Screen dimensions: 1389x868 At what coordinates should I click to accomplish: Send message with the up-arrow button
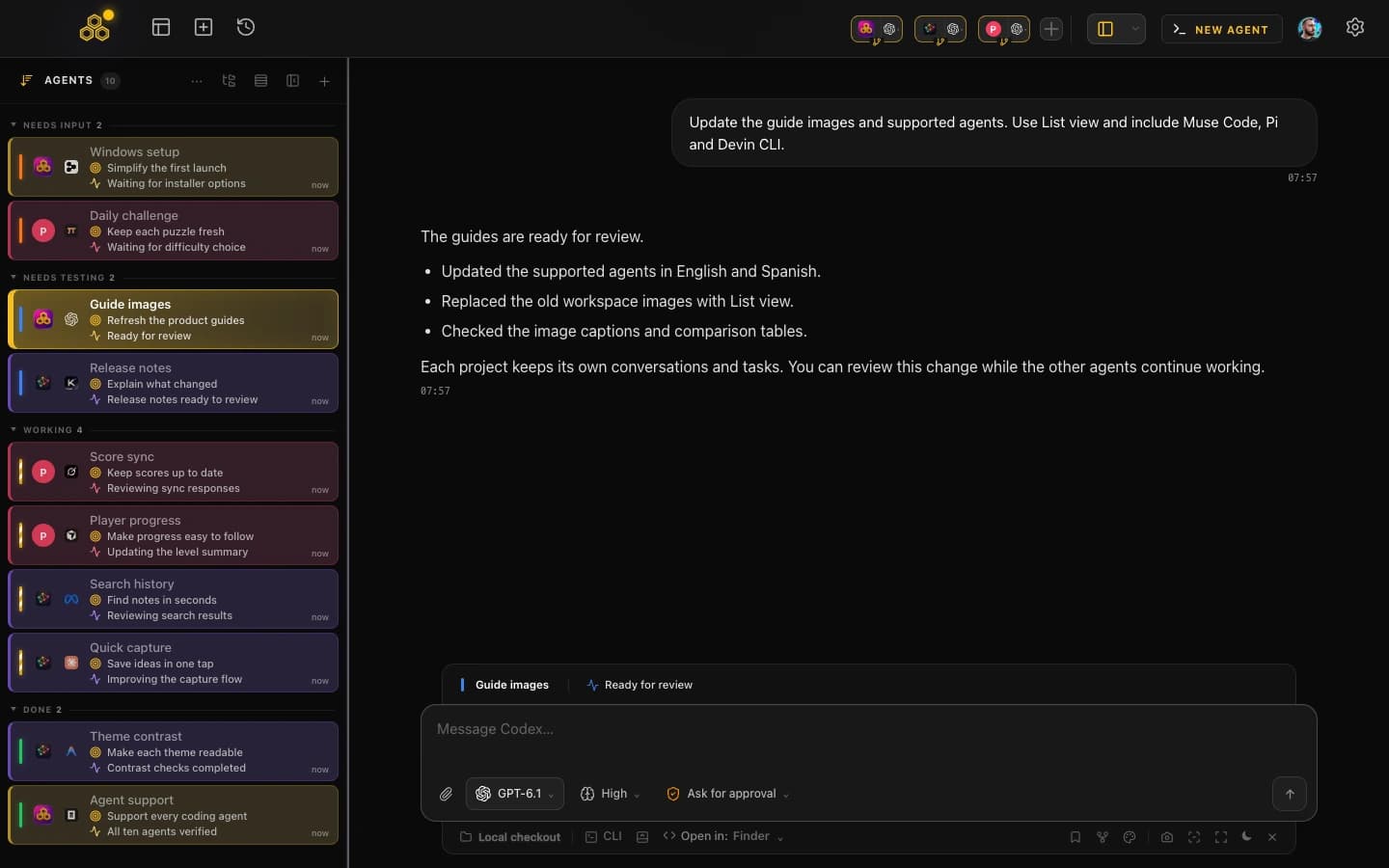click(x=1290, y=794)
